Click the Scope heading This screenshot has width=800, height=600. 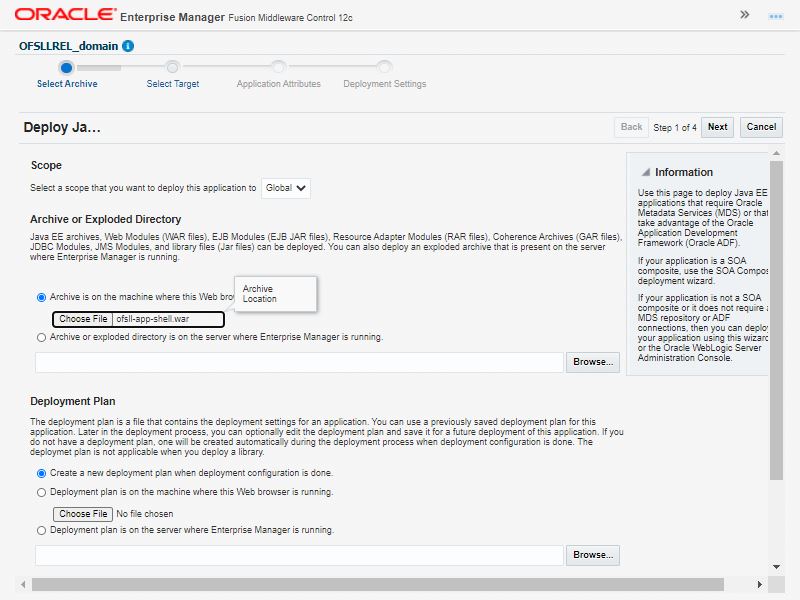click(46, 165)
